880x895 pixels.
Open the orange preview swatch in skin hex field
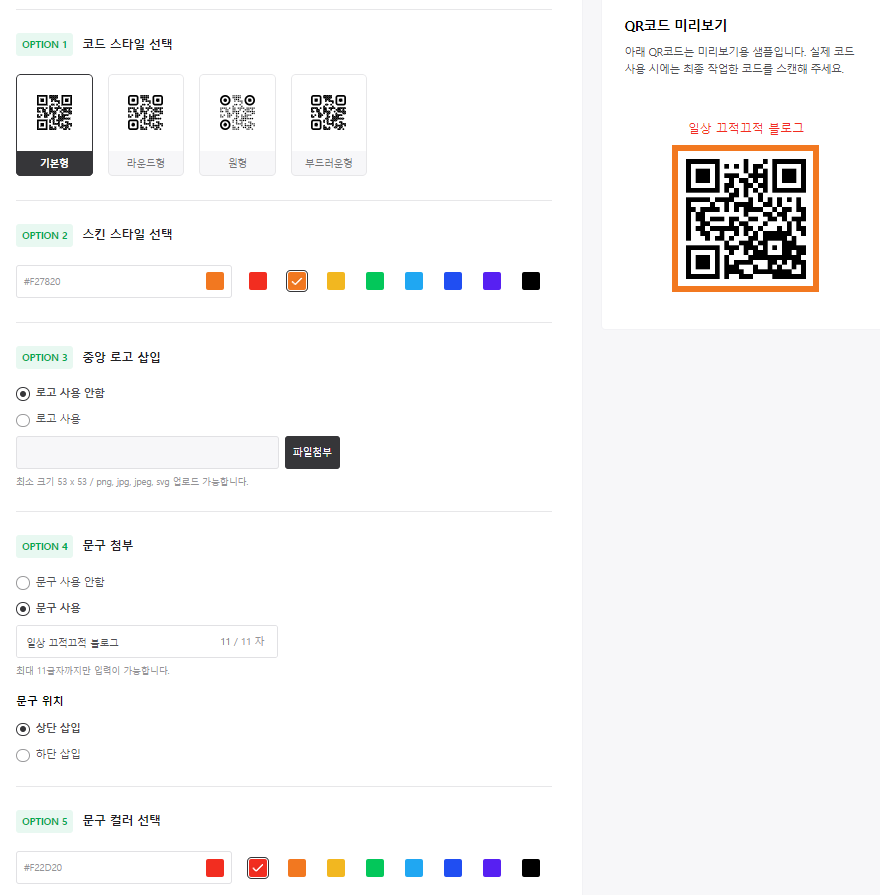(215, 281)
